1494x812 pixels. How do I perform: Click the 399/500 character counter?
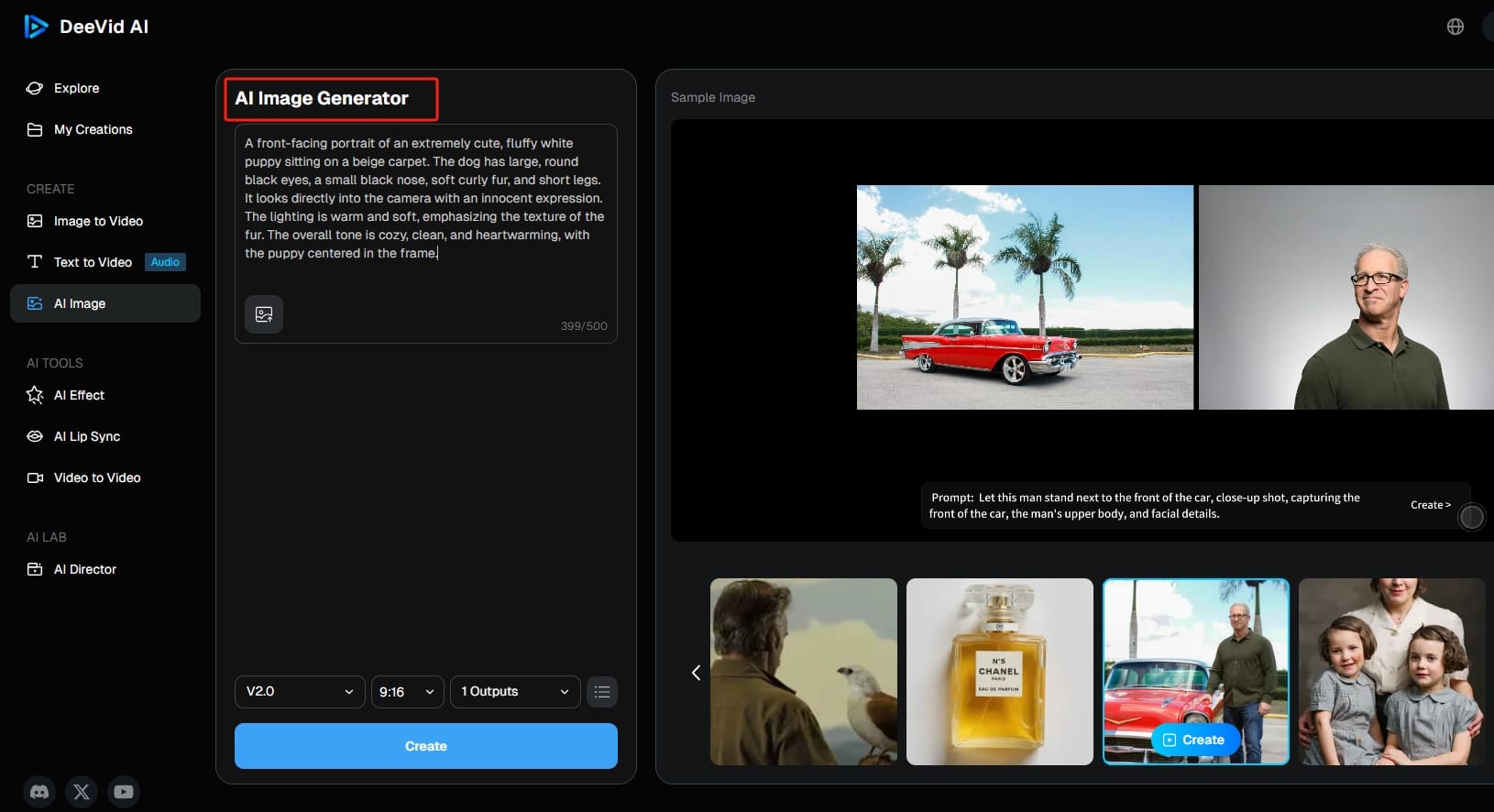(x=584, y=326)
